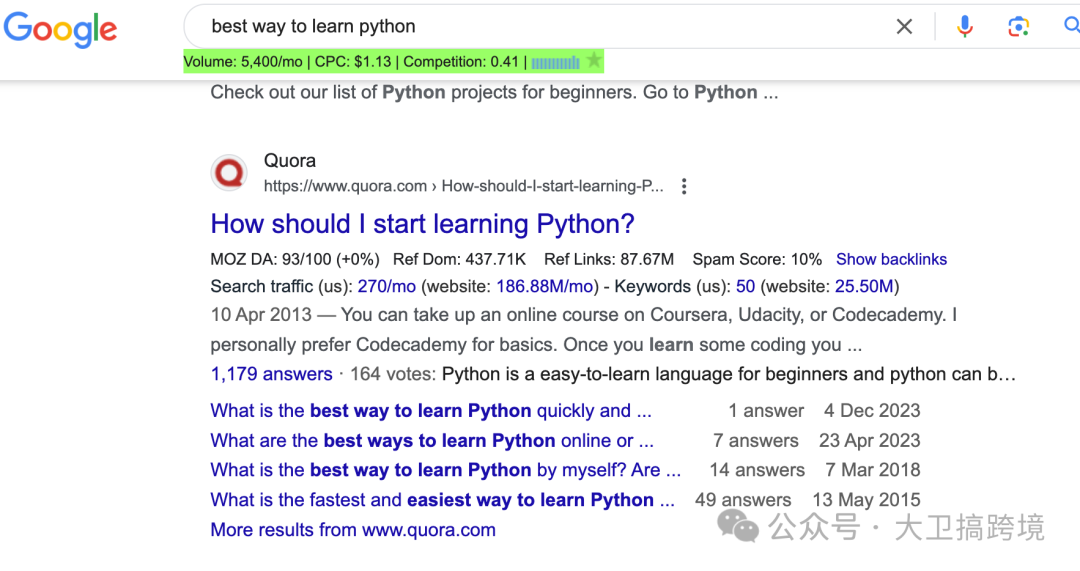Open three-dot menu for Quora result
The width and height of the screenshot is (1080, 571).
click(x=683, y=187)
